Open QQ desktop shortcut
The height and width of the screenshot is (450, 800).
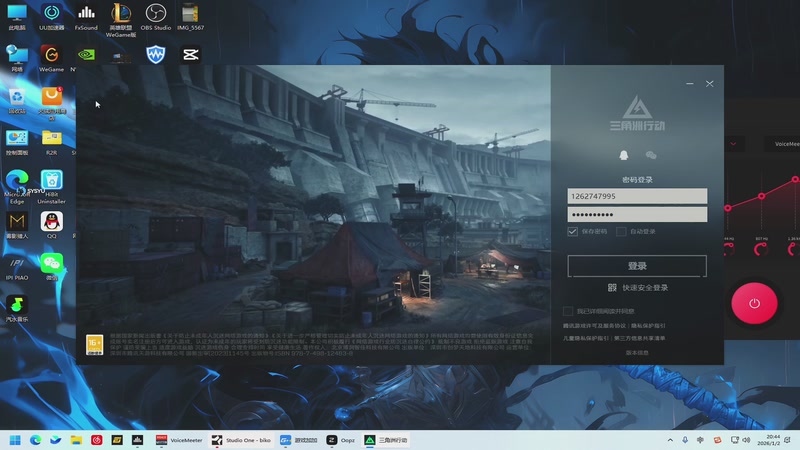52,226
